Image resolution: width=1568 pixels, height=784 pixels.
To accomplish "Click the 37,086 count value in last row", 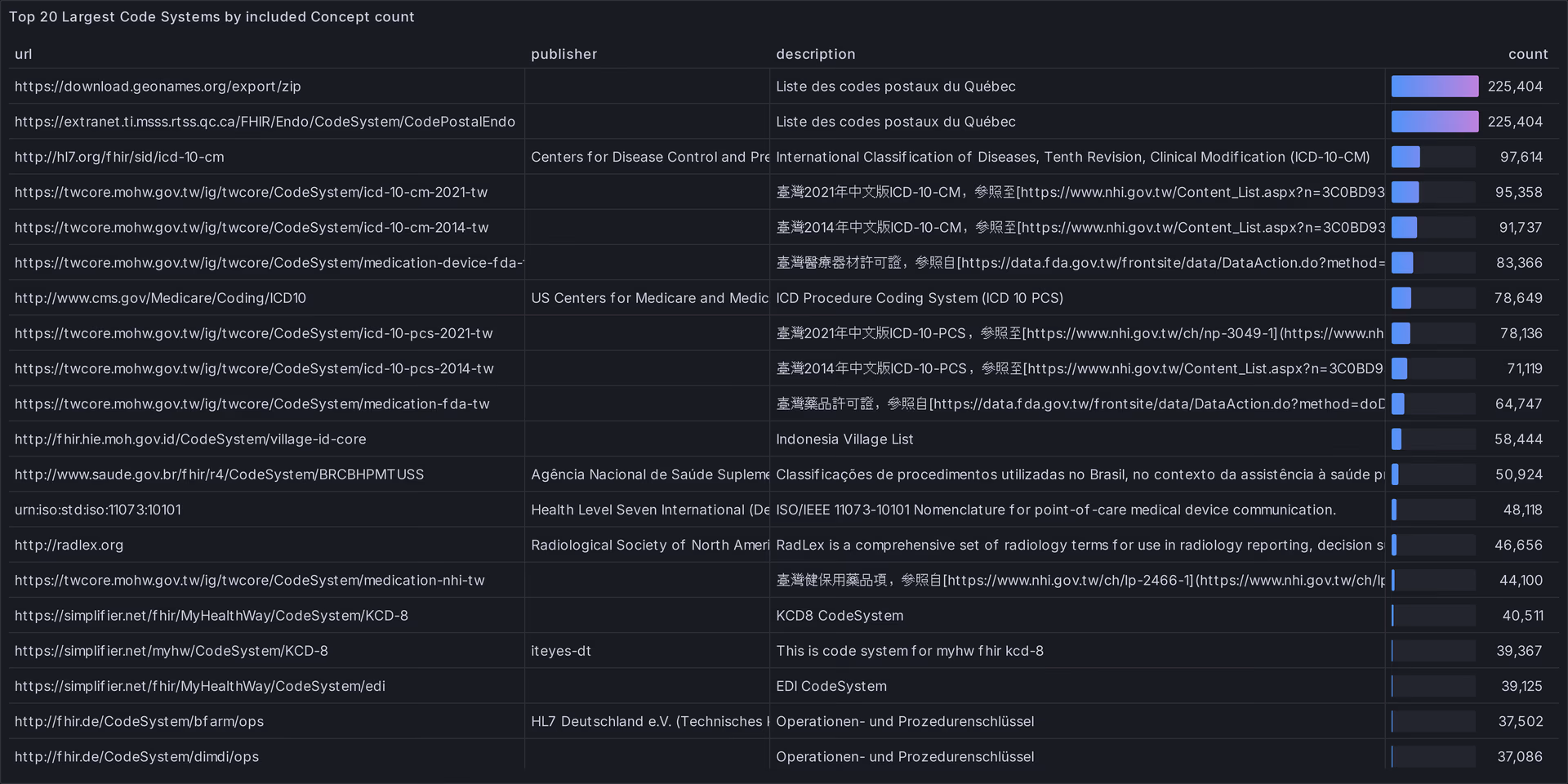I will tap(1519, 757).
